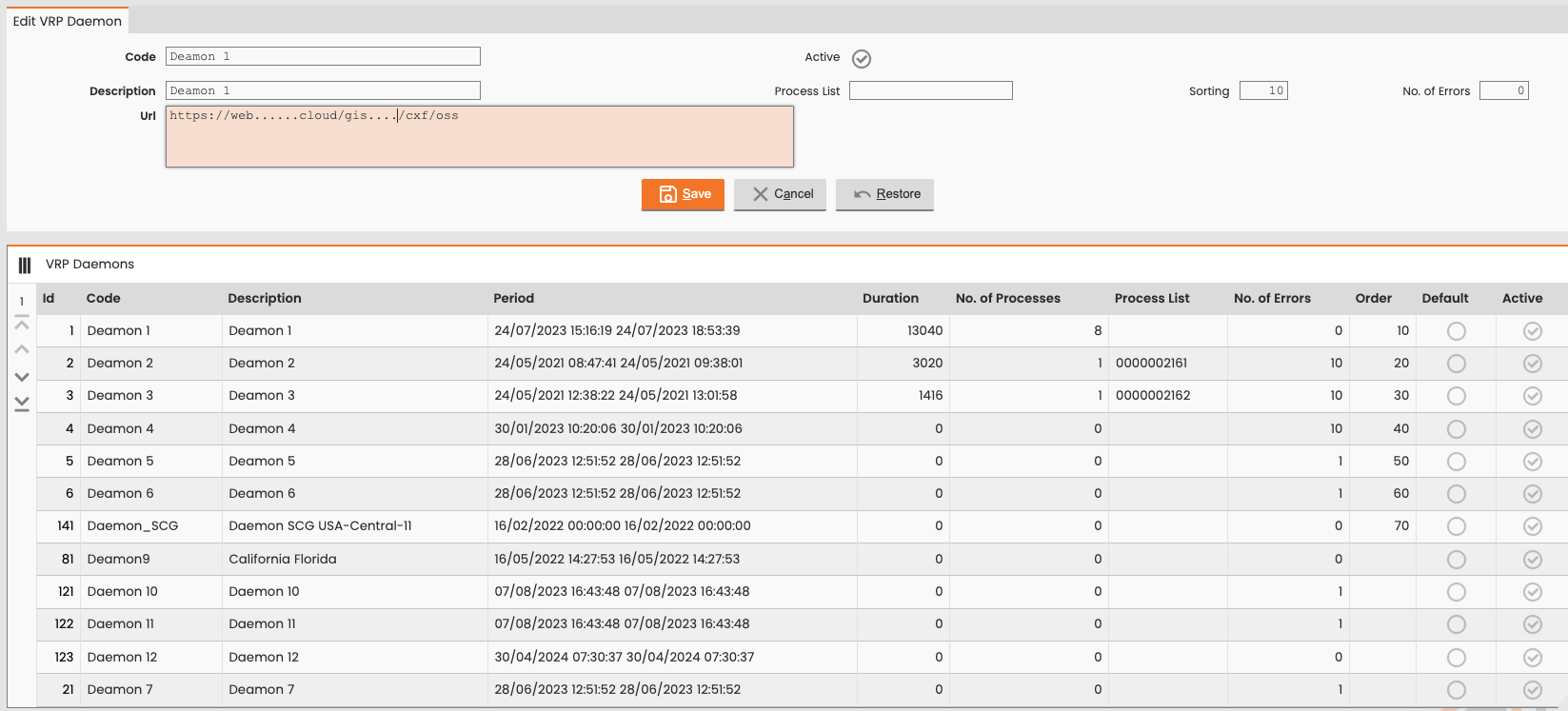This screenshot has height=711, width=1568.
Task: Toggle the Active checkmark in edit form
Action: (x=862, y=59)
